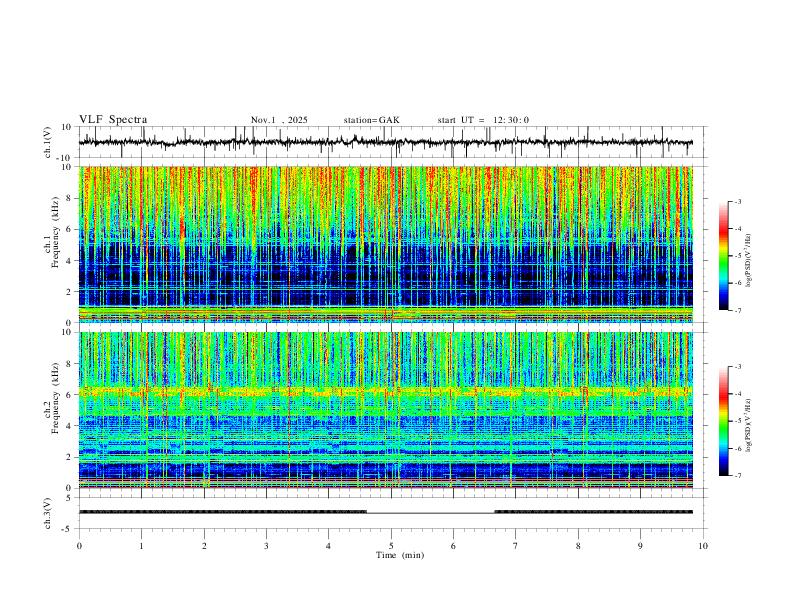This screenshot has height=612, width=792.
Task: Click the "-3" tick on ch.1 colorbar
Action: [x=738, y=202]
